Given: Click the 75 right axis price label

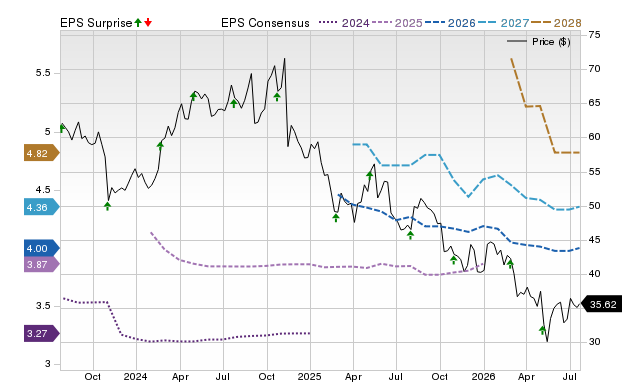Looking at the screenshot, I should pos(595,35).
